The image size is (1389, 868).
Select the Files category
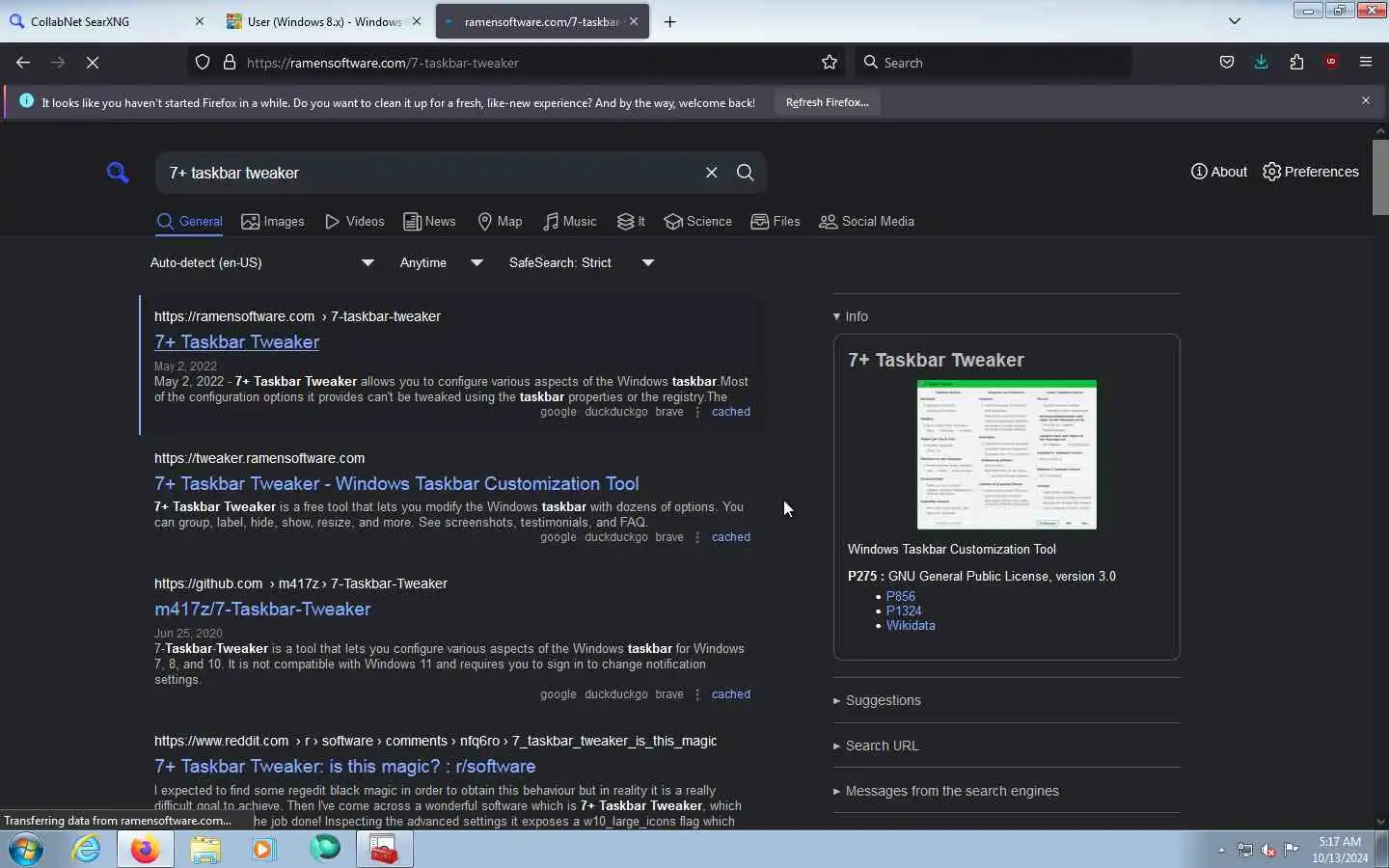776,222
